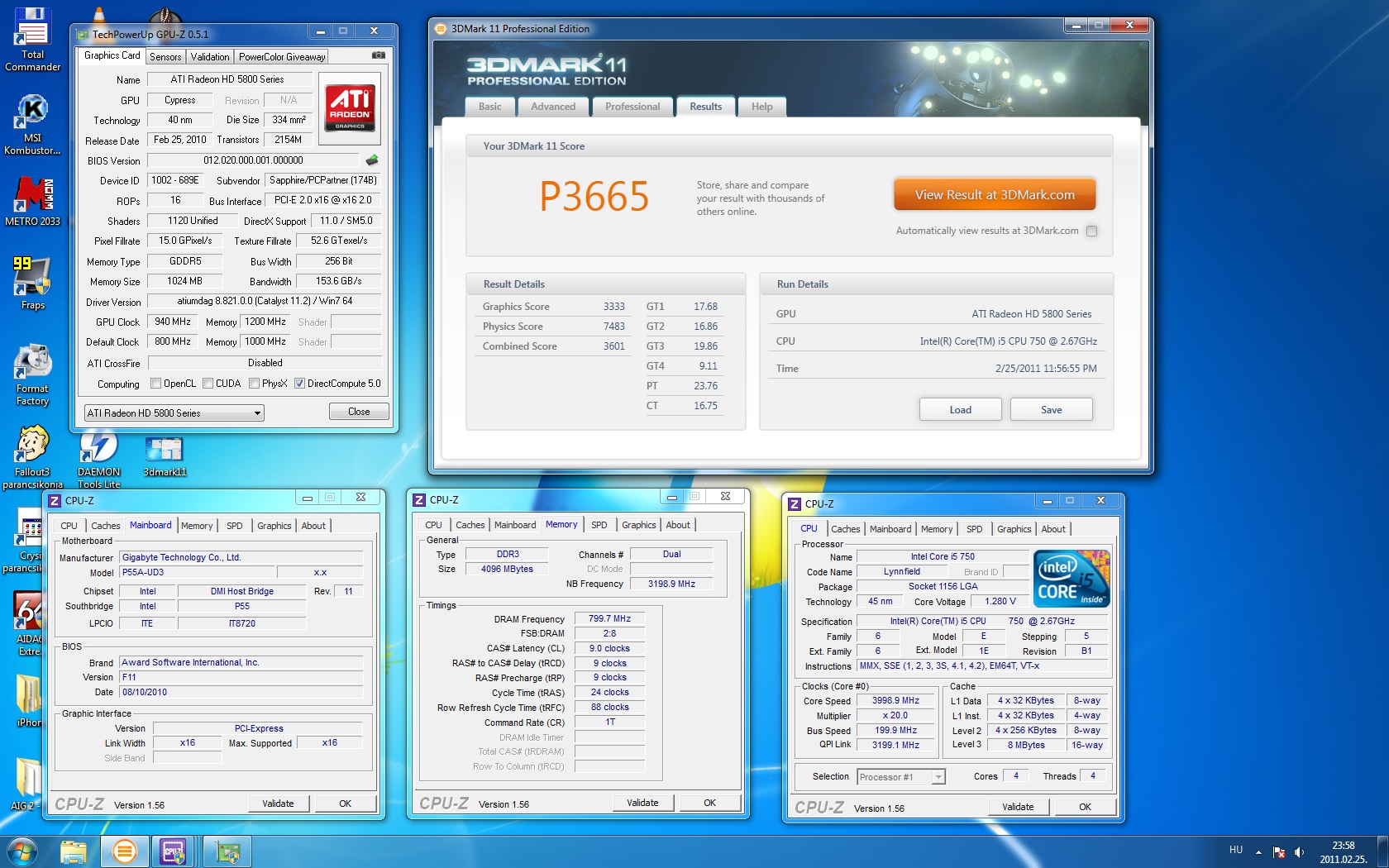Image resolution: width=1389 pixels, height=868 pixels.
Task: Click GPU-Z screenshot camera icon
Action: tap(379, 55)
